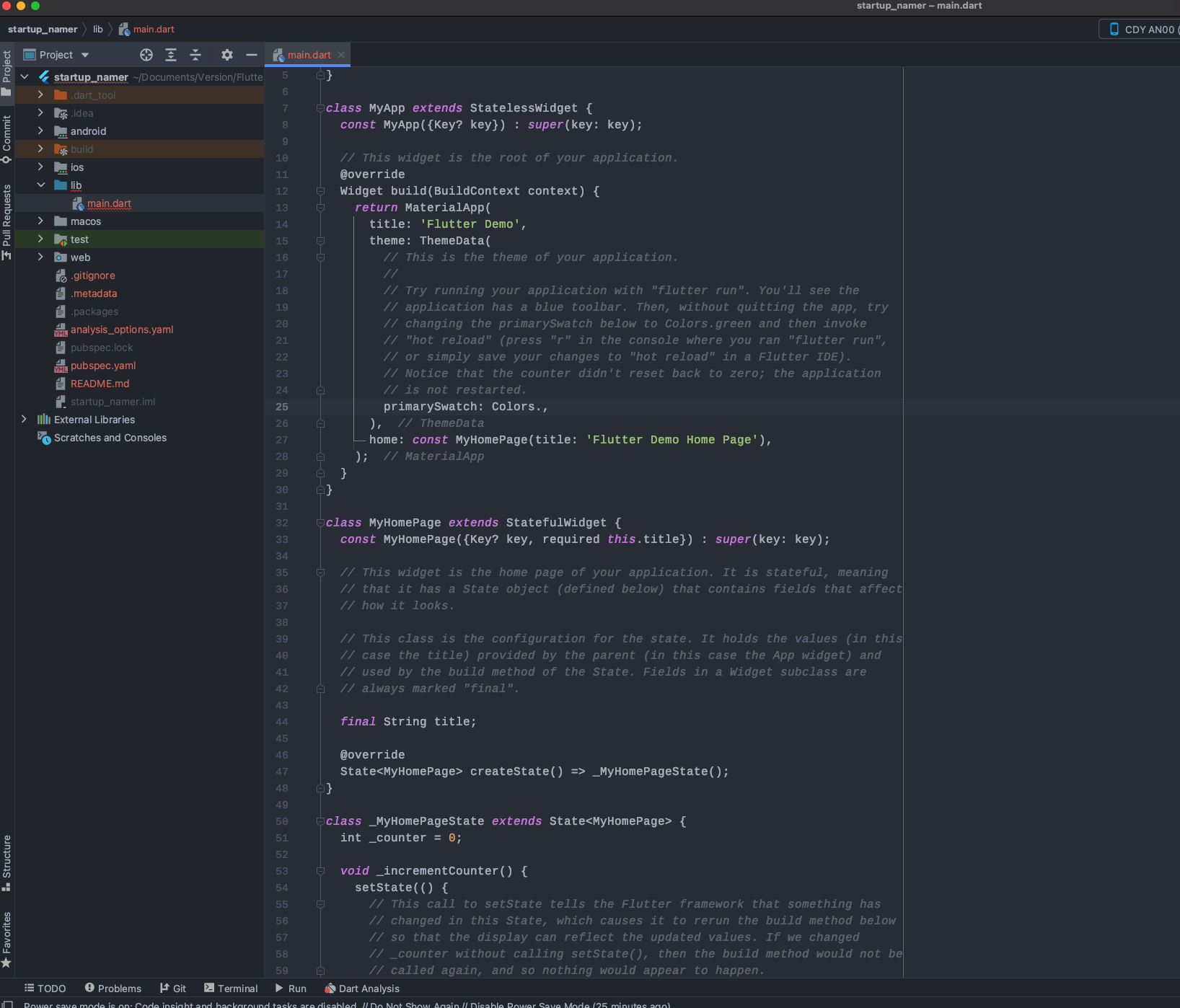Click the Expand All icon in Project toolbar
The image size is (1180, 1008).
pyautogui.click(x=171, y=55)
